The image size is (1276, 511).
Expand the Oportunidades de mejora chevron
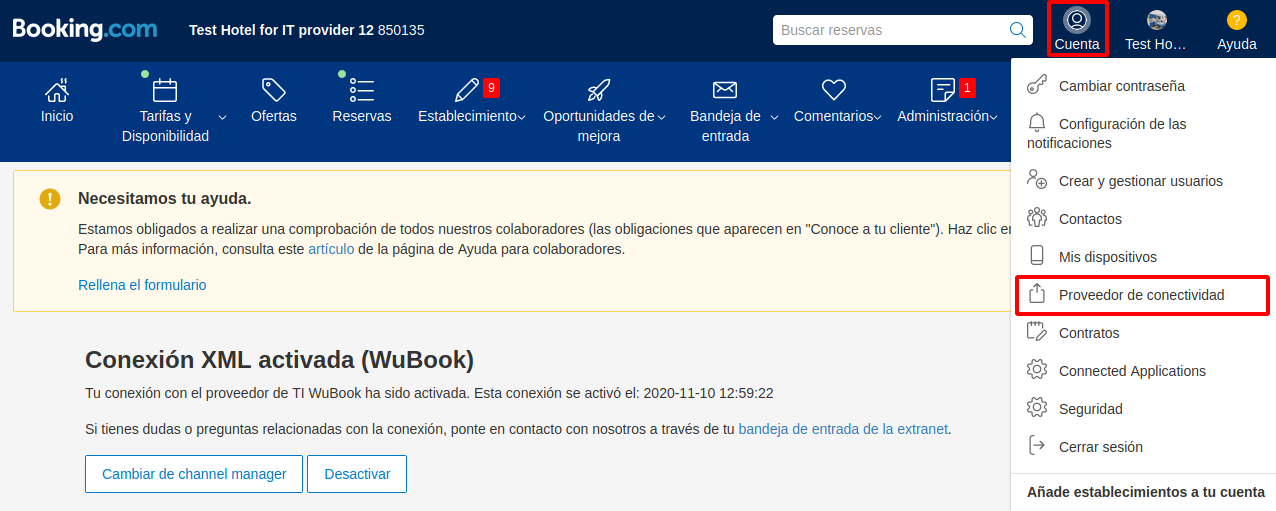tap(662, 117)
